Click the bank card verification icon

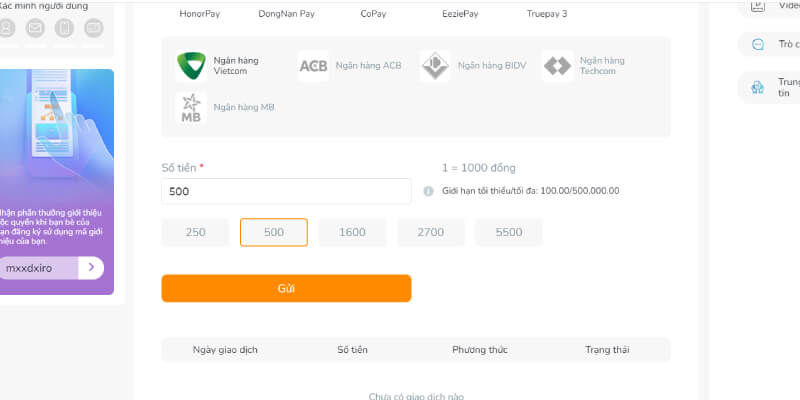pyautogui.click(x=94, y=28)
